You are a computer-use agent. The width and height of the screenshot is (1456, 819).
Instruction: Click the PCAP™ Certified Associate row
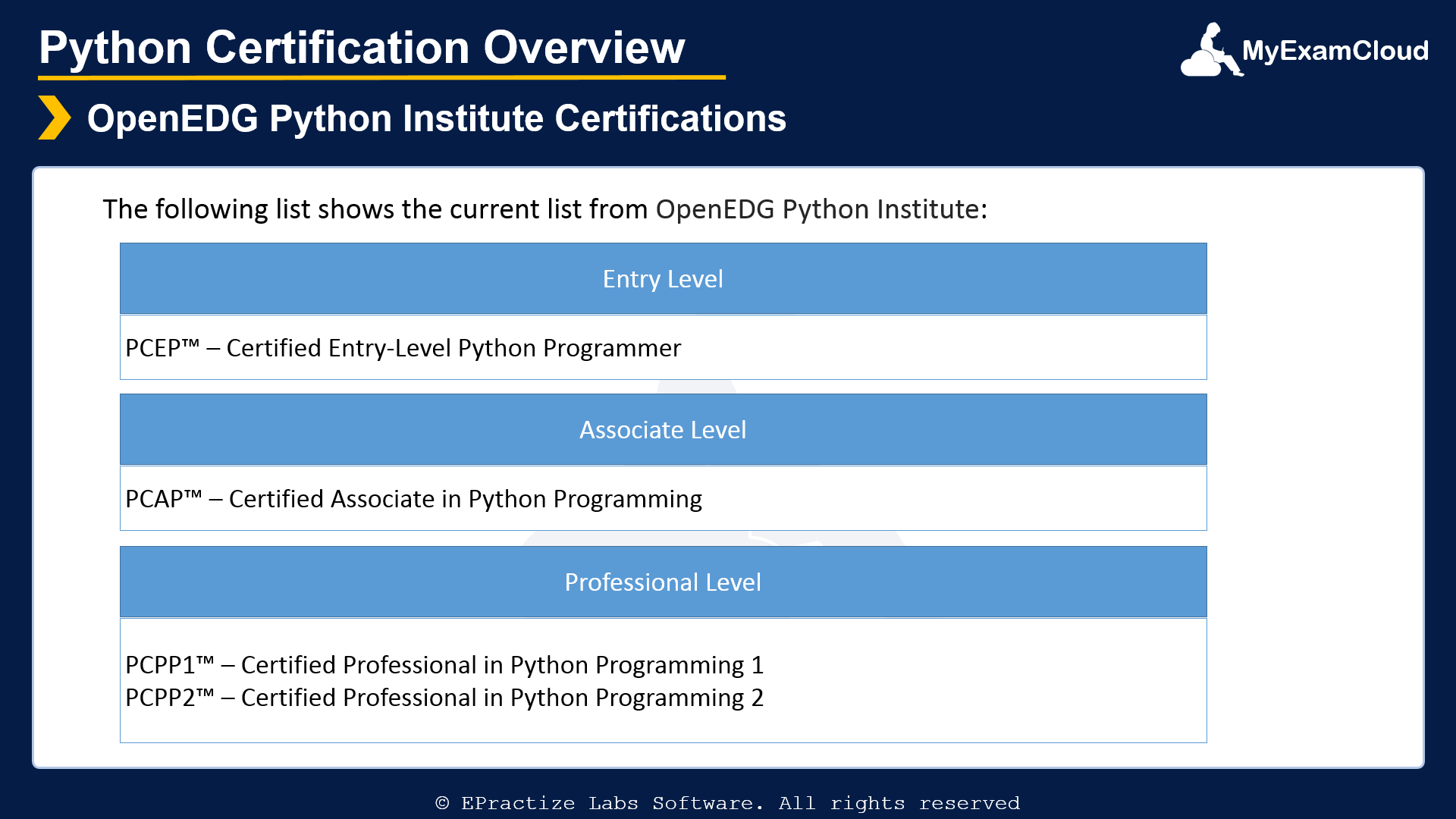(663, 498)
